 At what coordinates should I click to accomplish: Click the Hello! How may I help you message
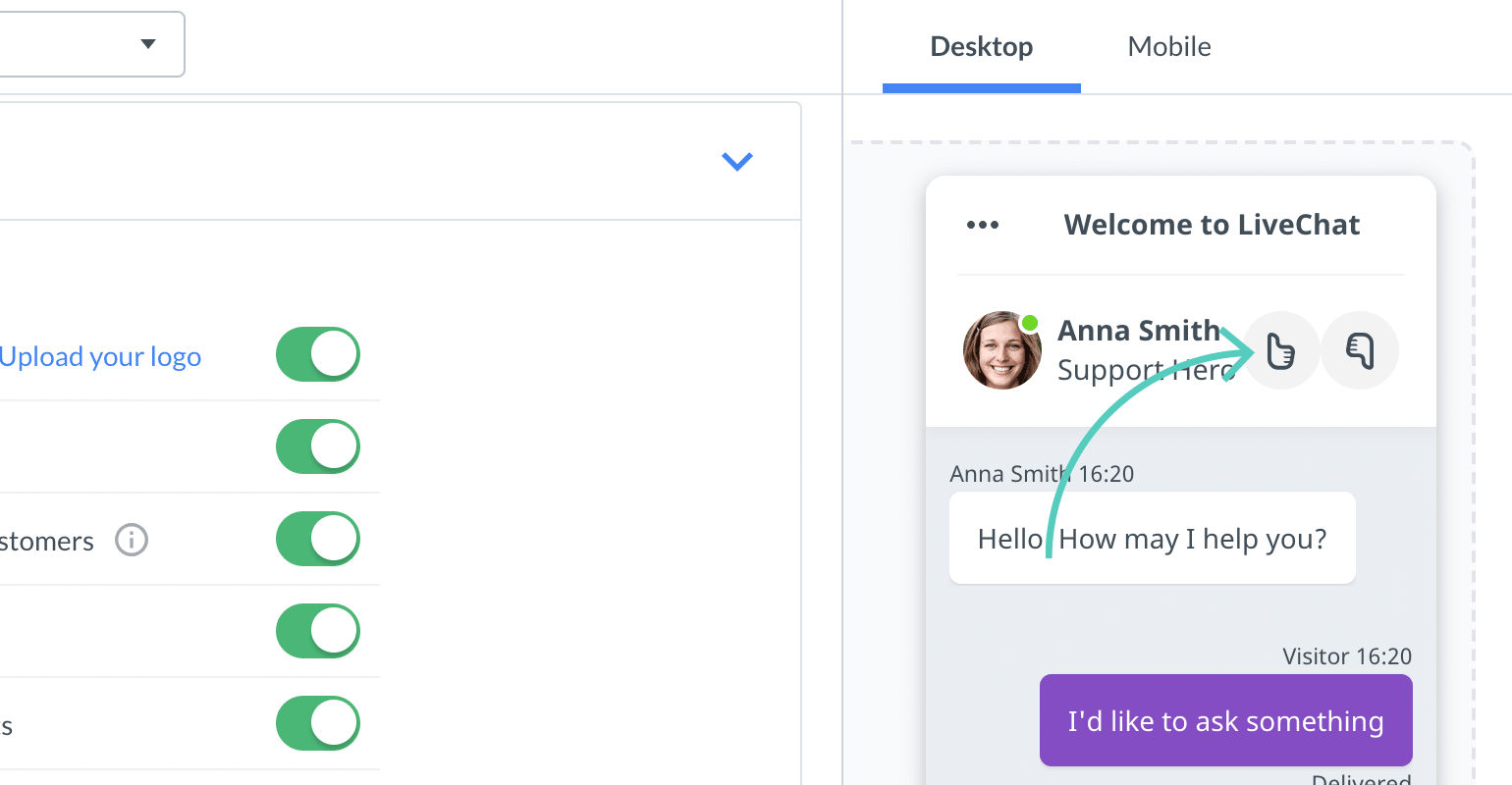(1151, 538)
